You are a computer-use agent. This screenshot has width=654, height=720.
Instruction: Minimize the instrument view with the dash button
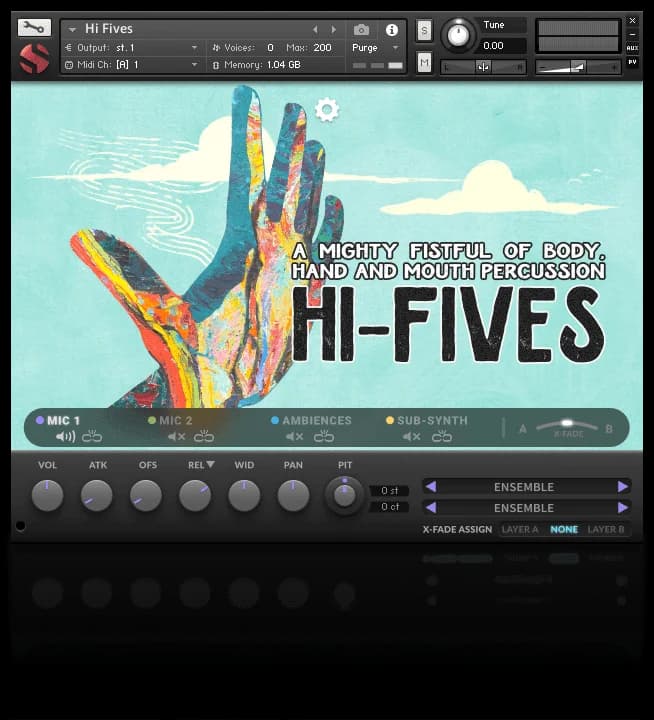point(632,34)
